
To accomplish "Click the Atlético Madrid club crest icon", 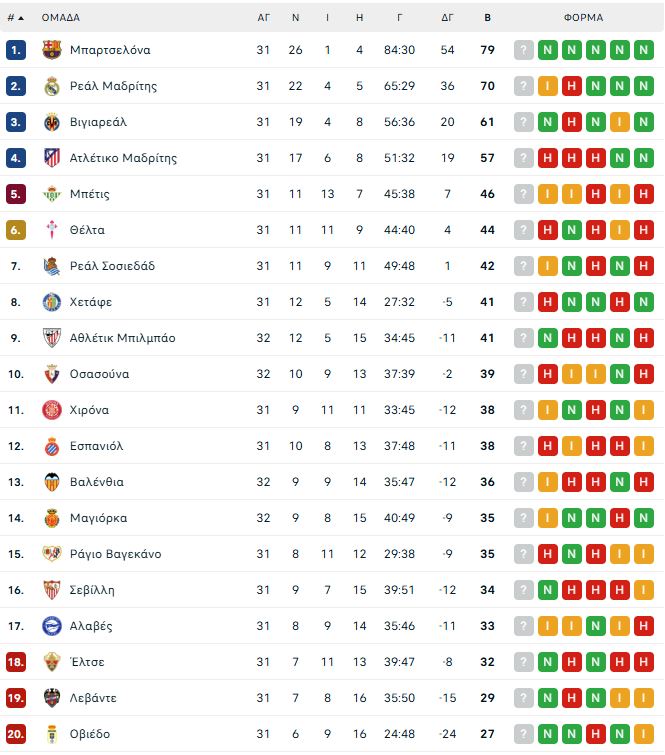I will (52, 158).
